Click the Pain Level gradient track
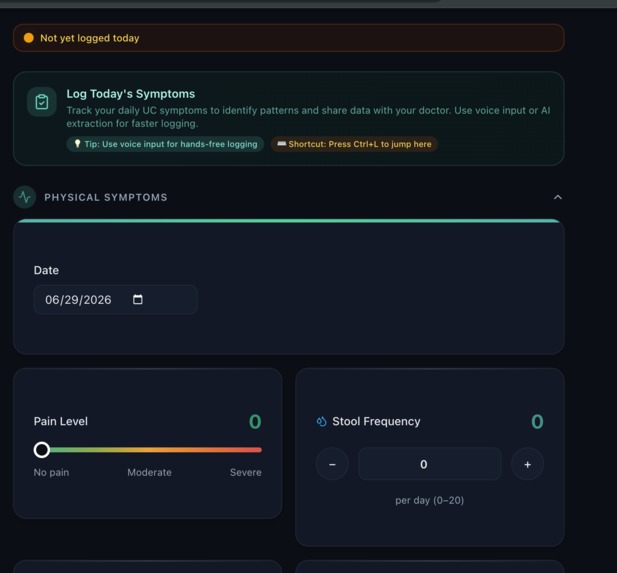The image size is (617, 573). (x=148, y=449)
